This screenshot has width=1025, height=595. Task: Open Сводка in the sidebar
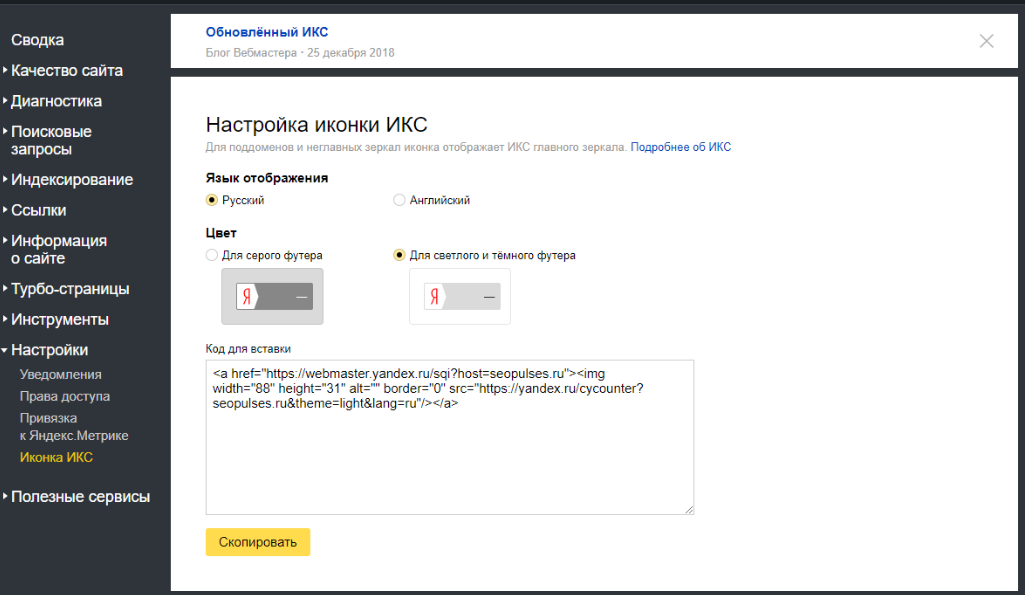37,40
